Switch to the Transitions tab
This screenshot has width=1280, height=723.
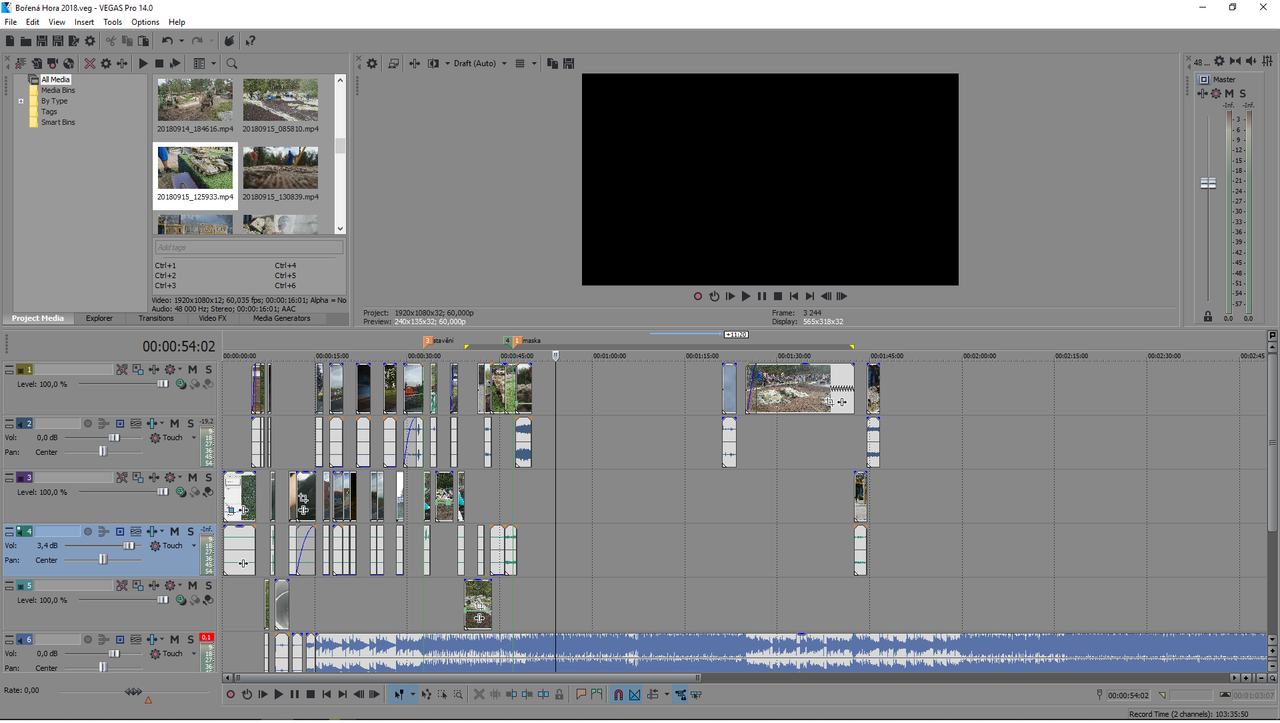[x=156, y=319]
